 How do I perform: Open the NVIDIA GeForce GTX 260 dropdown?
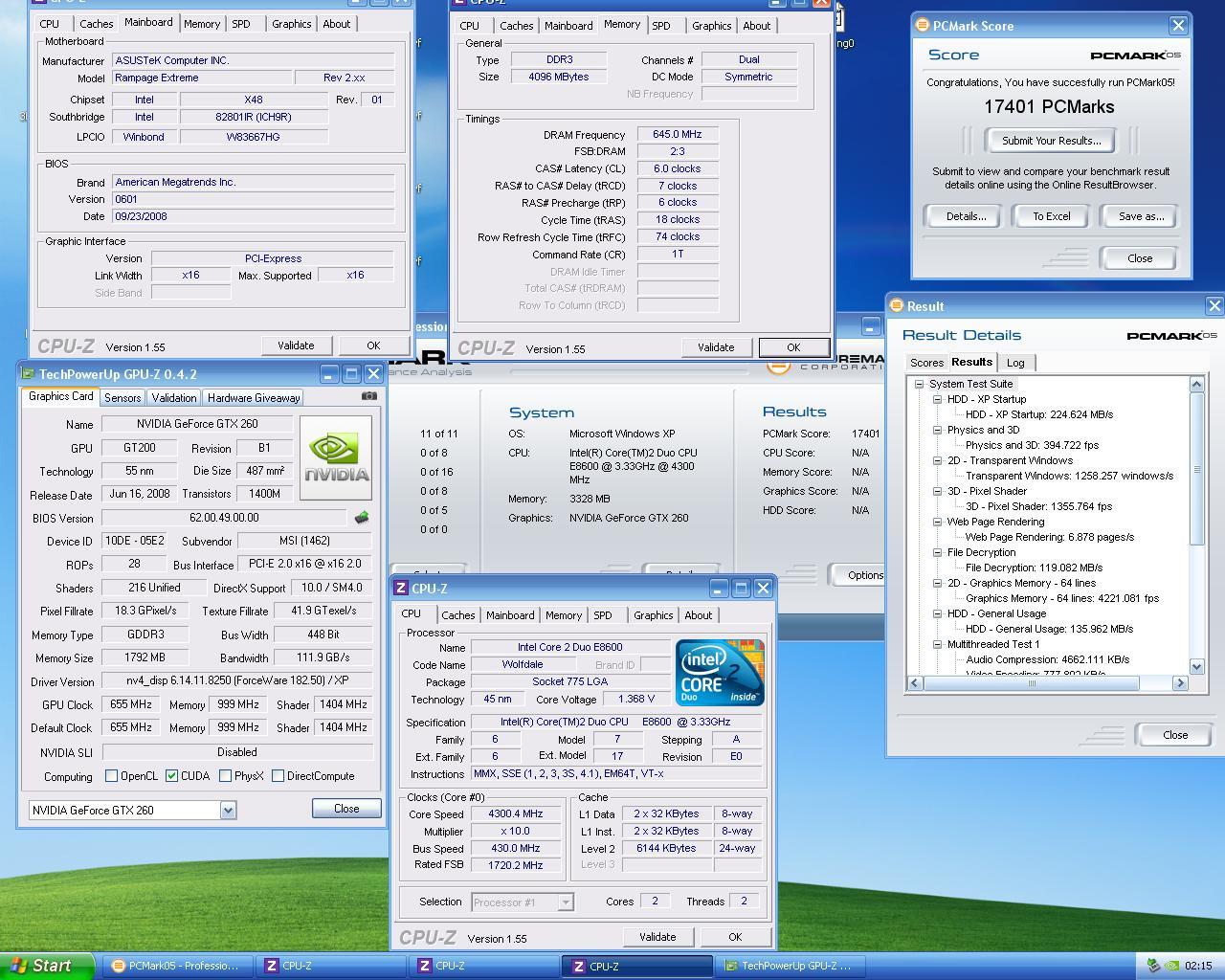tap(228, 811)
